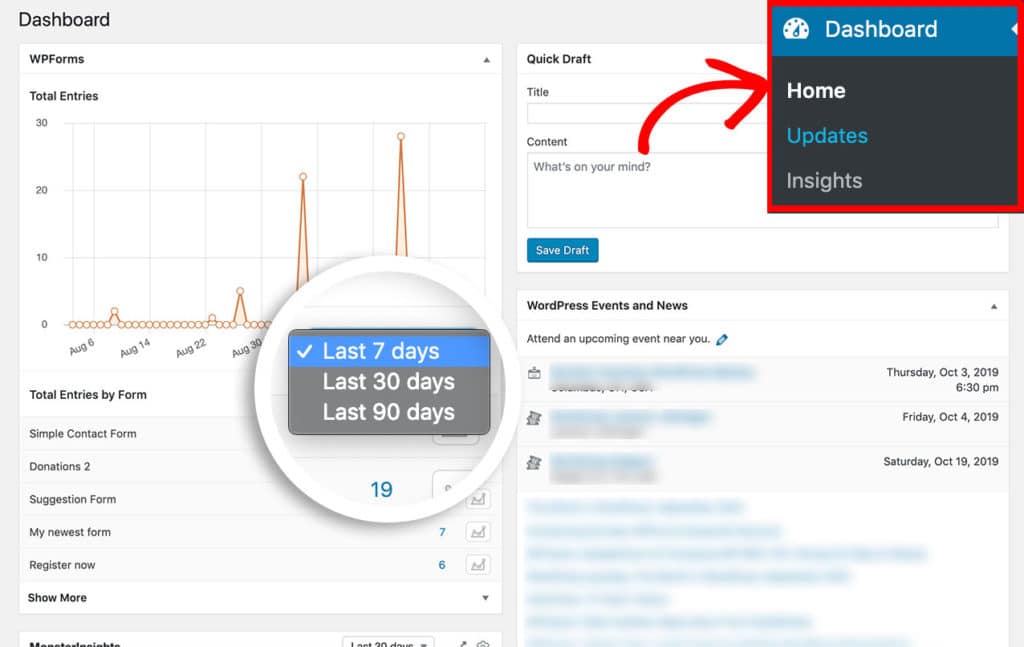Screen dimensions: 1024x647
Task: Open the Home link under Dashboard
Action: (x=815, y=90)
